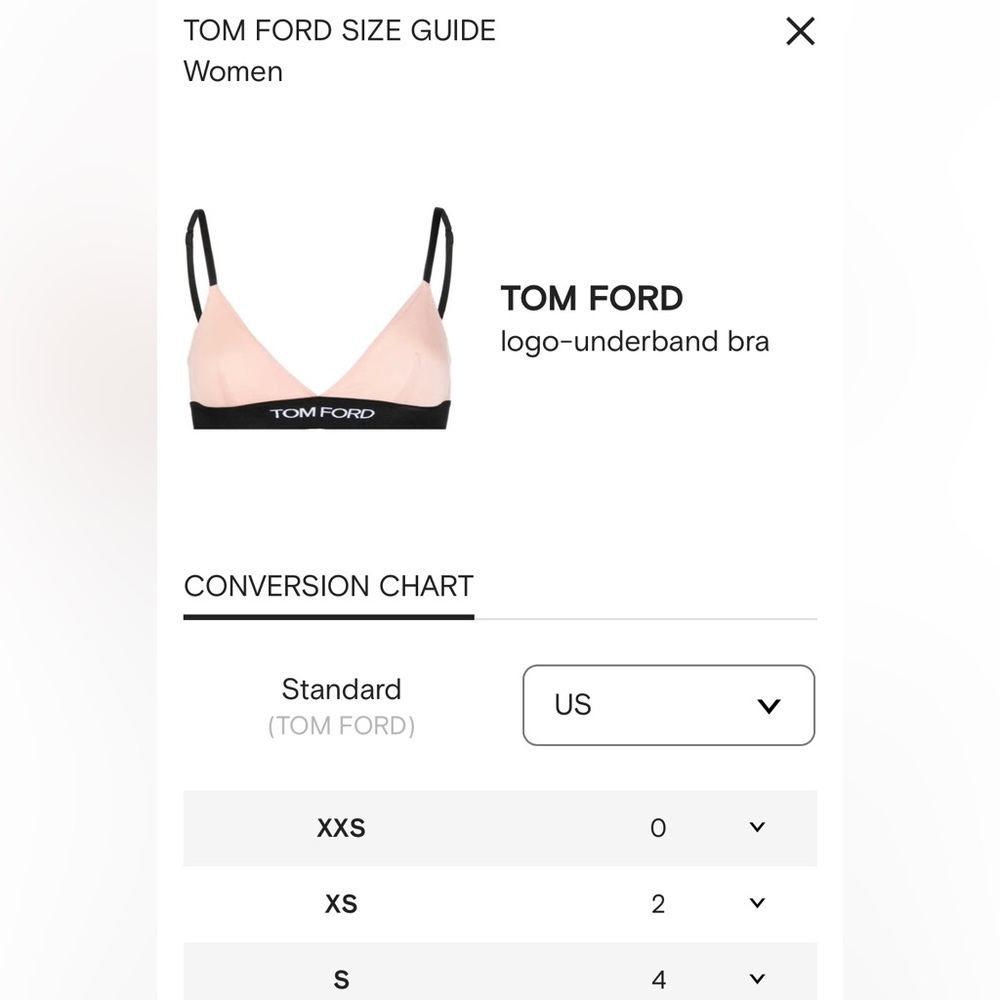
Task: Select the S size row
Action: [x=500, y=977]
